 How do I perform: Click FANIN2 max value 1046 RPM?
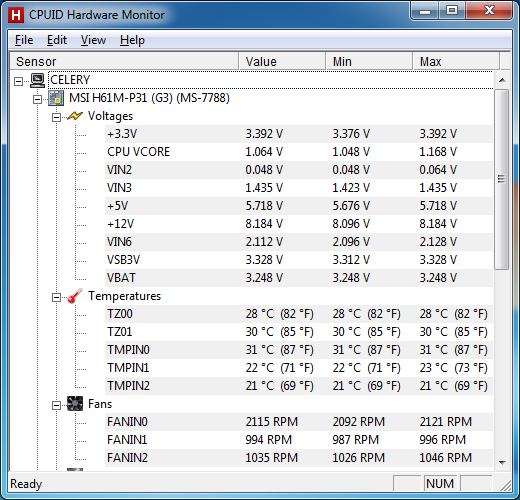[446, 458]
